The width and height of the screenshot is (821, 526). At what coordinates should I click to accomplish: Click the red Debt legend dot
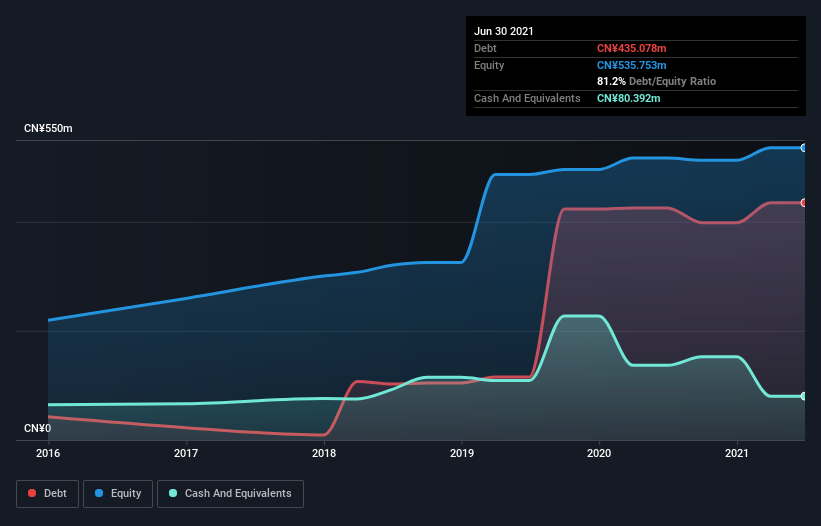pyautogui.click(x=32, y=493)
